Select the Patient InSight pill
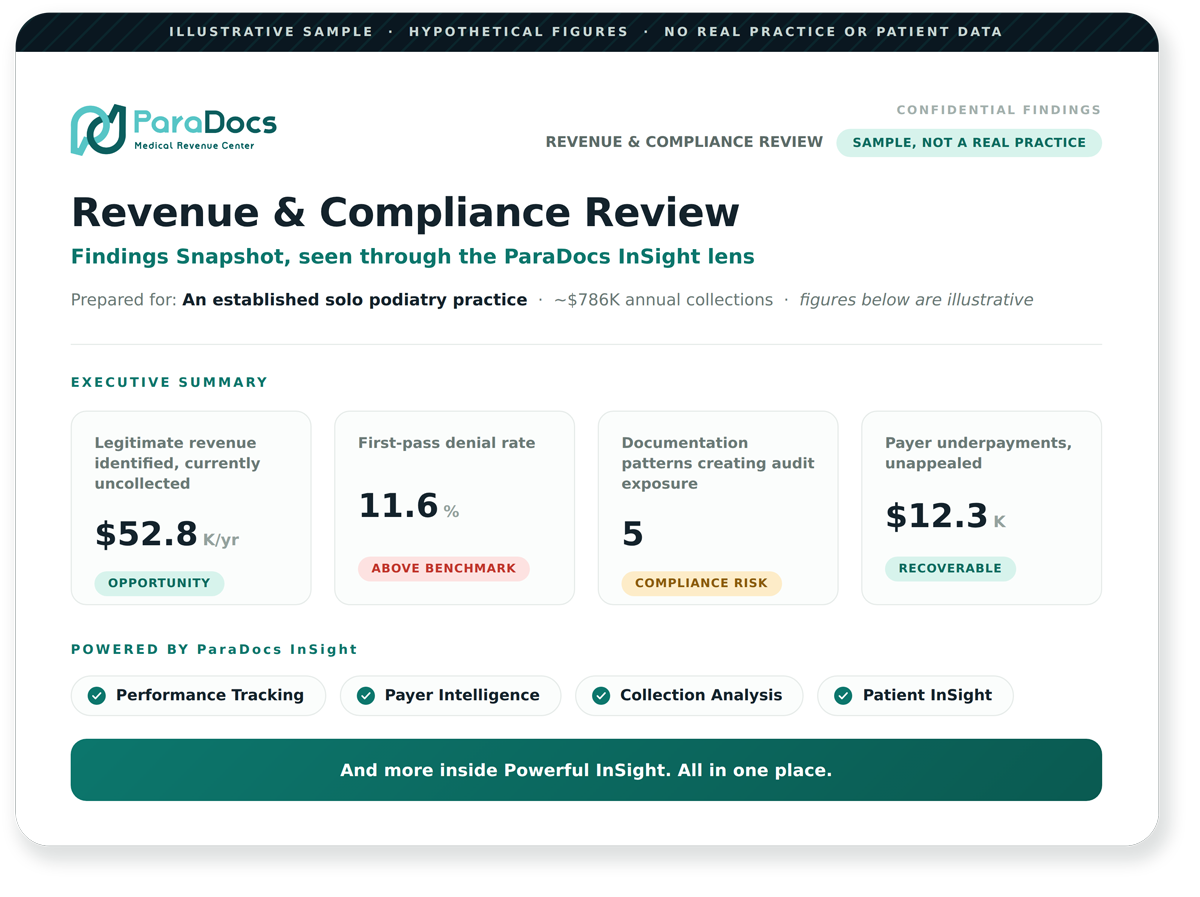 point(915,696)
